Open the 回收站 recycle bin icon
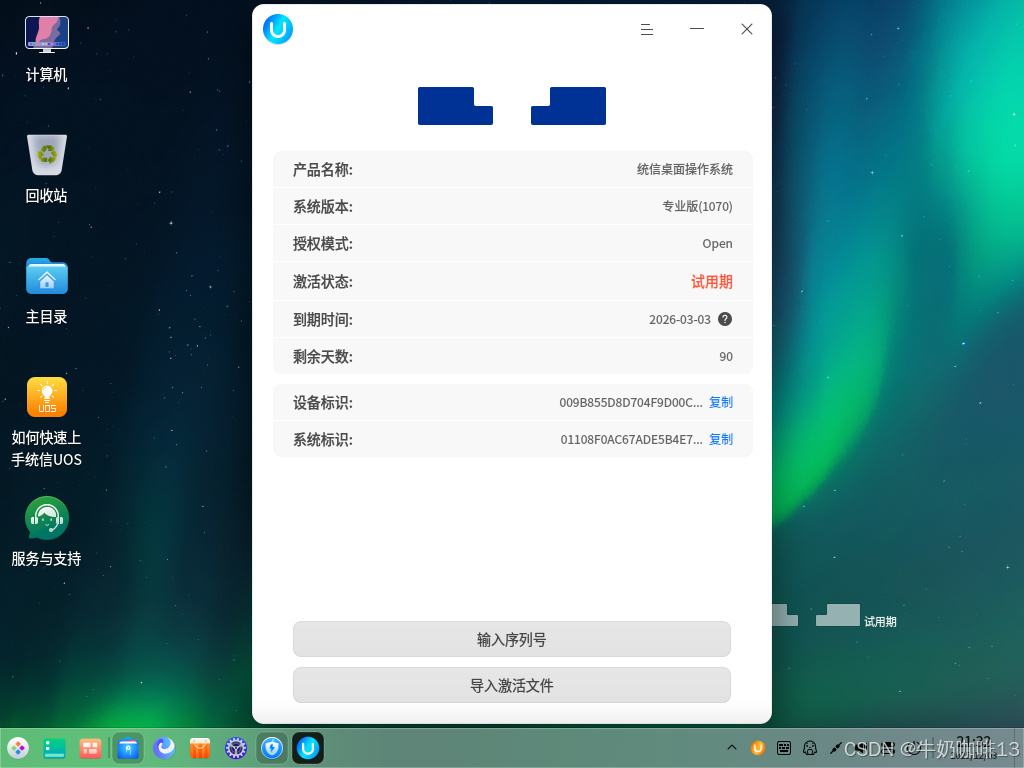Viewport: 1024px width, 768px height. (x=46, y=169)
